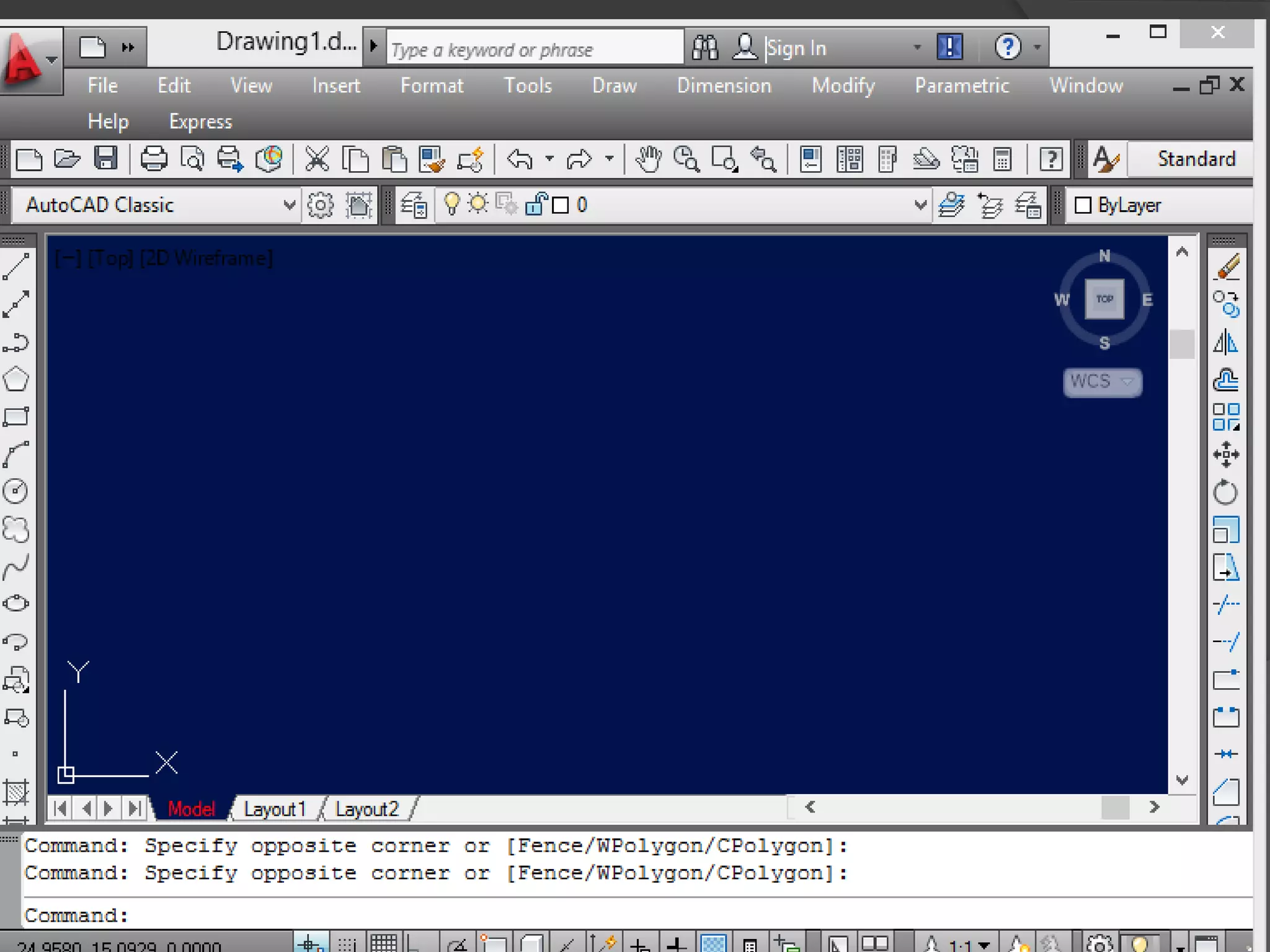Activate the Circle draw tool
Screen dimensions: 1270x952
tap(16, 491)
